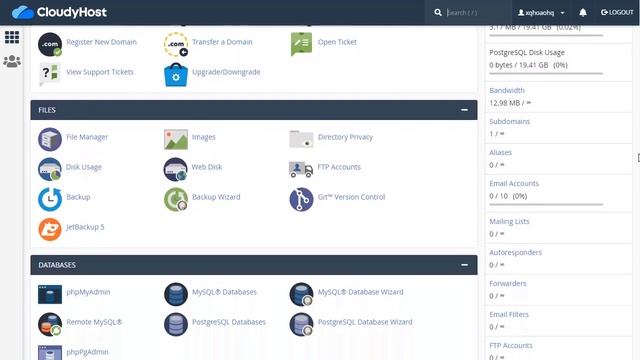
Task: Collapse the DATABASES section
Action: click(x=464, y=265)
